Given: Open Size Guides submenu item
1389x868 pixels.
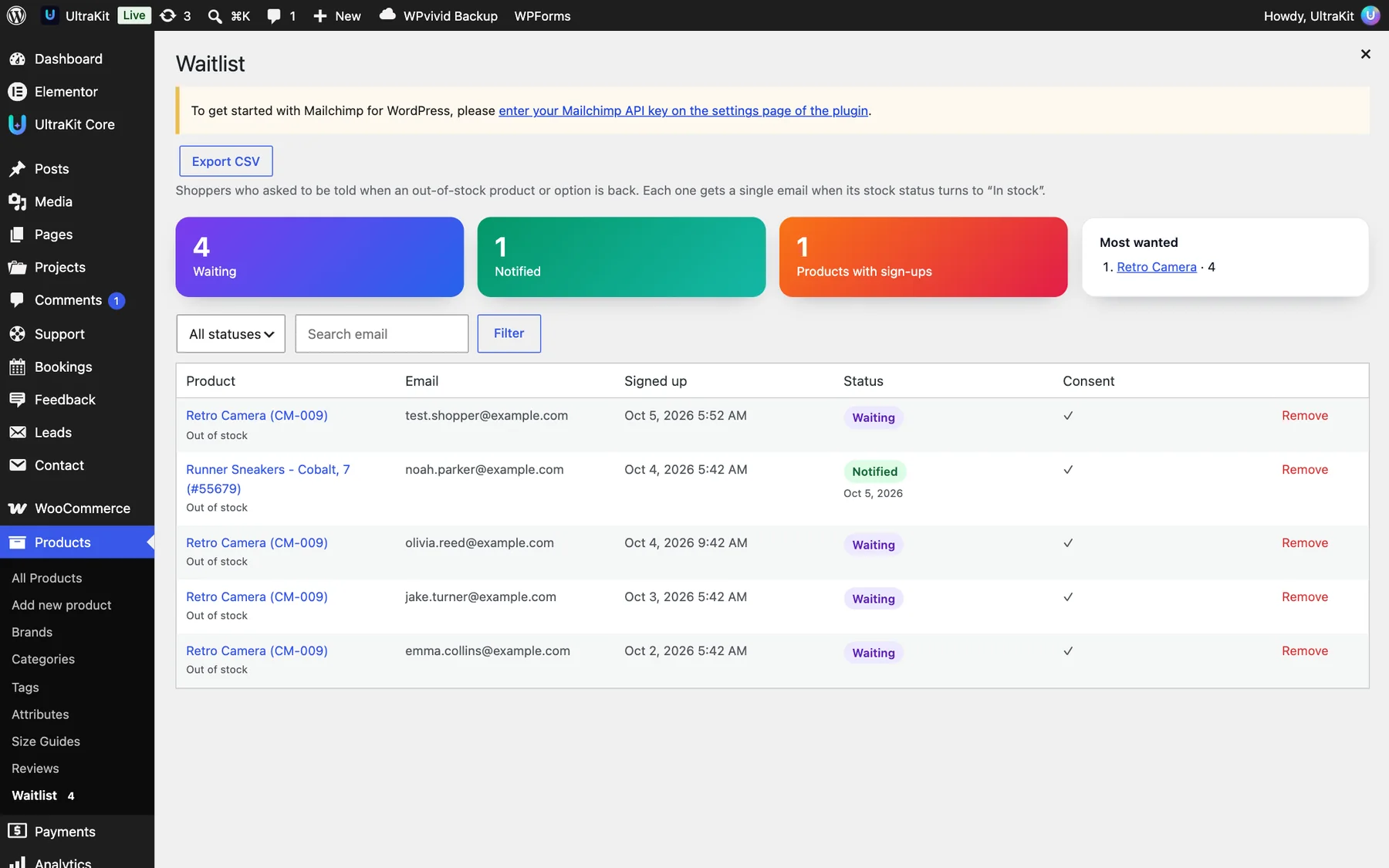Looking at the screenshot, I should point(46,741).
